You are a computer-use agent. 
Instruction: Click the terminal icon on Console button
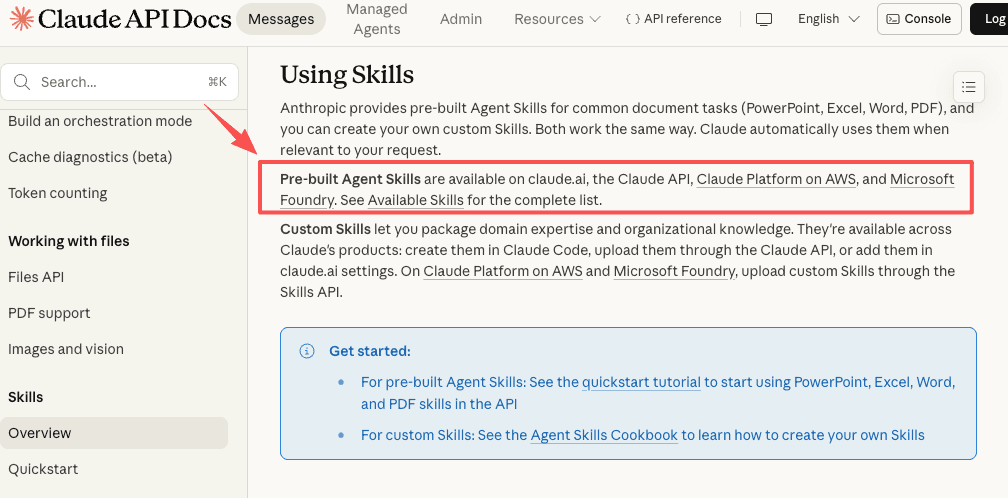click(x=893, y=19)
